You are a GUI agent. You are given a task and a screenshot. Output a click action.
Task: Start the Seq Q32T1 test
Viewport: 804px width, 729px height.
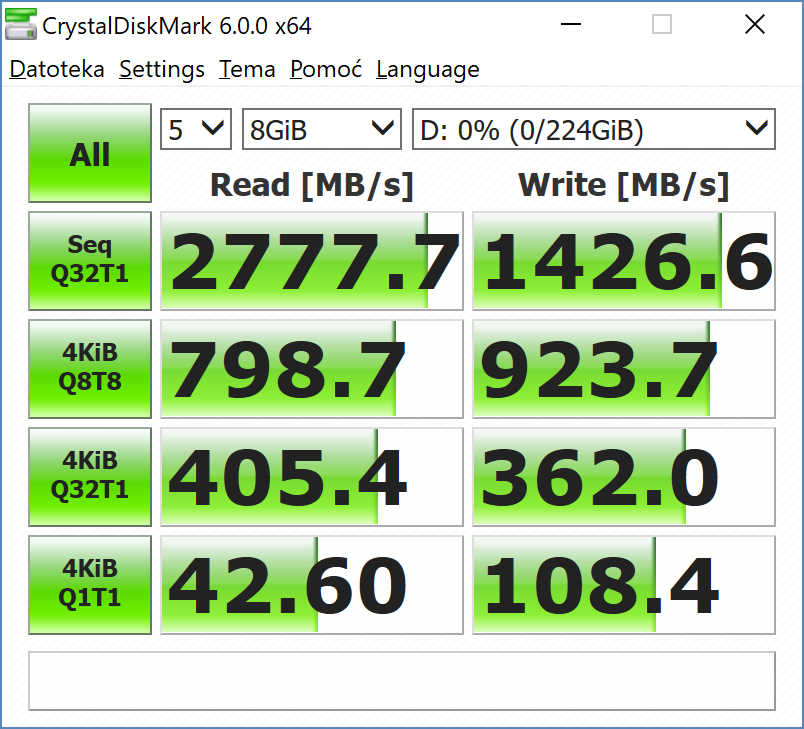coord(90,261)
